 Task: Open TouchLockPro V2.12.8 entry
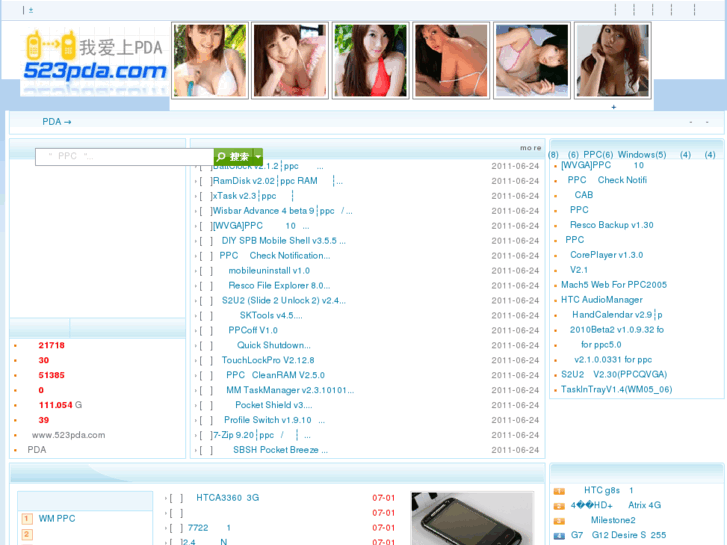268,360
